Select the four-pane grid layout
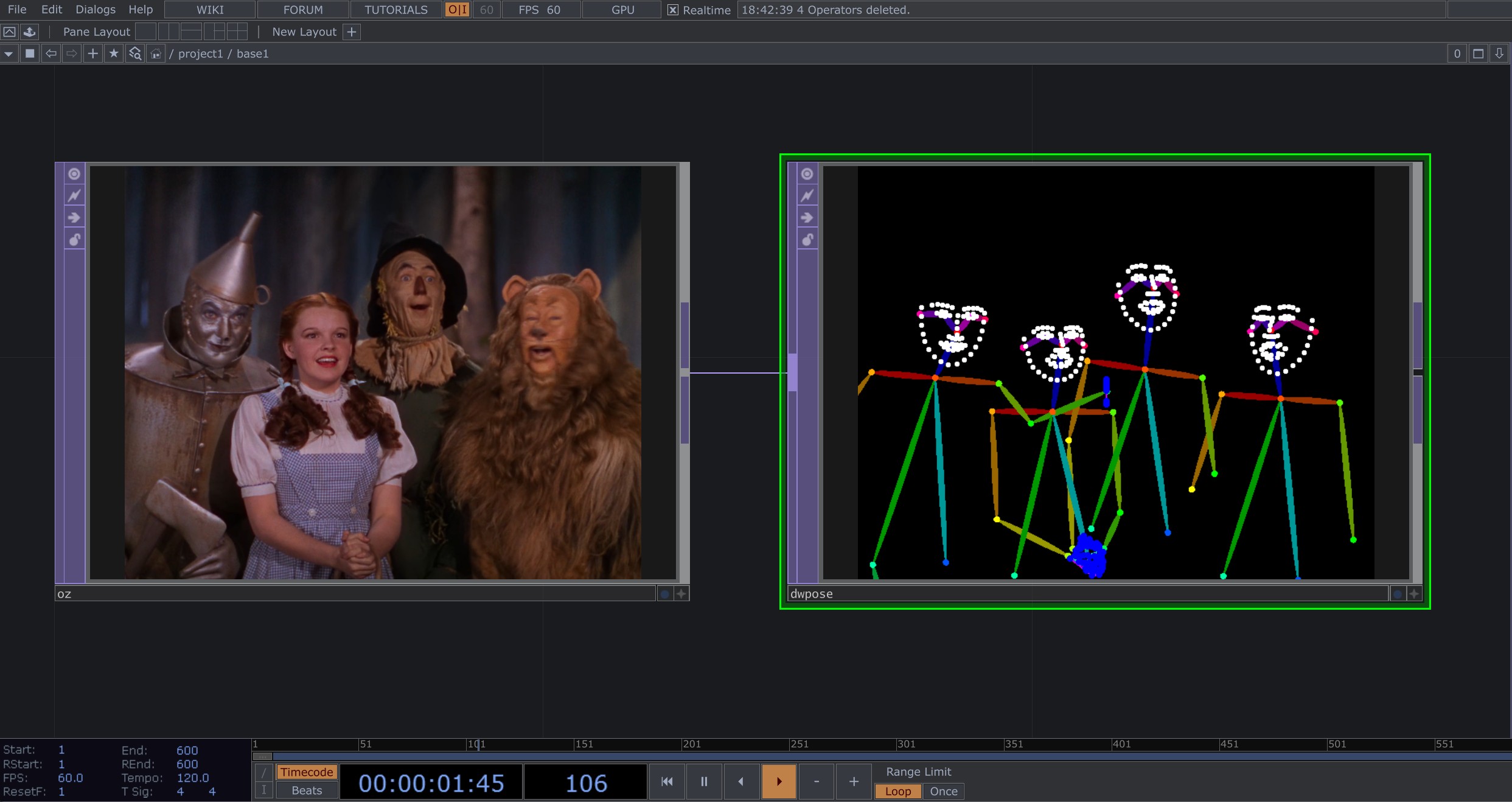This screenshot has width=1512, height=802. click(x=237, y=32)
